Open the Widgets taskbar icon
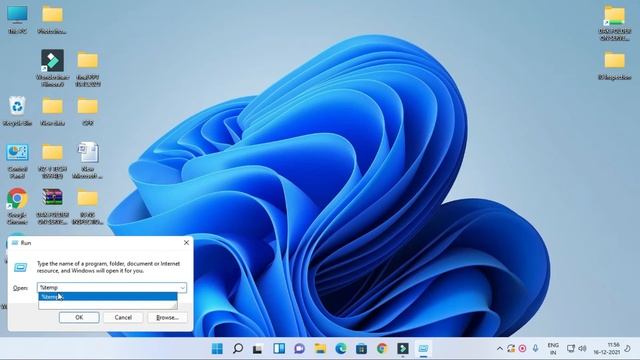This screenshot has width=640, height=360. (279, 349)
